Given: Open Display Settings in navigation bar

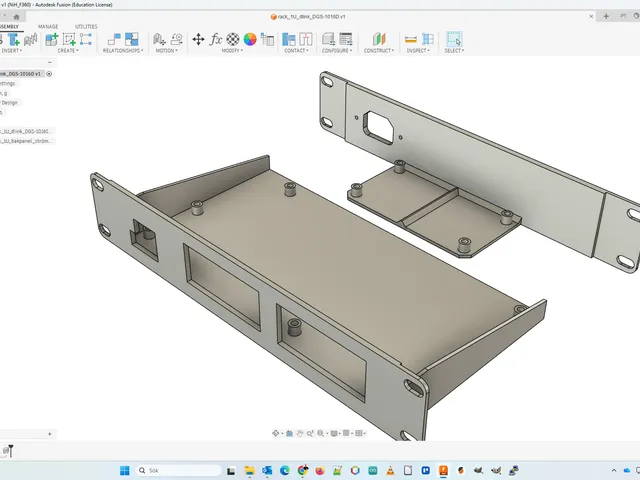Looking at the screenshot, I should point(335,433).
